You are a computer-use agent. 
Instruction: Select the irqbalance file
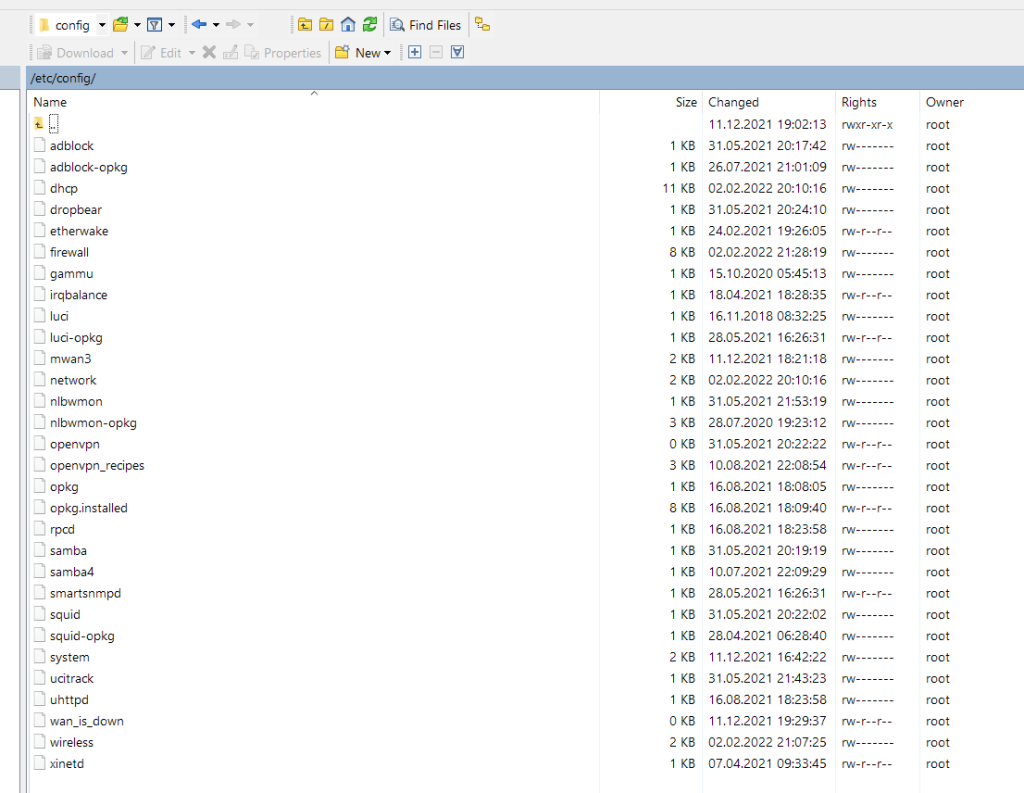click(78, 295)
